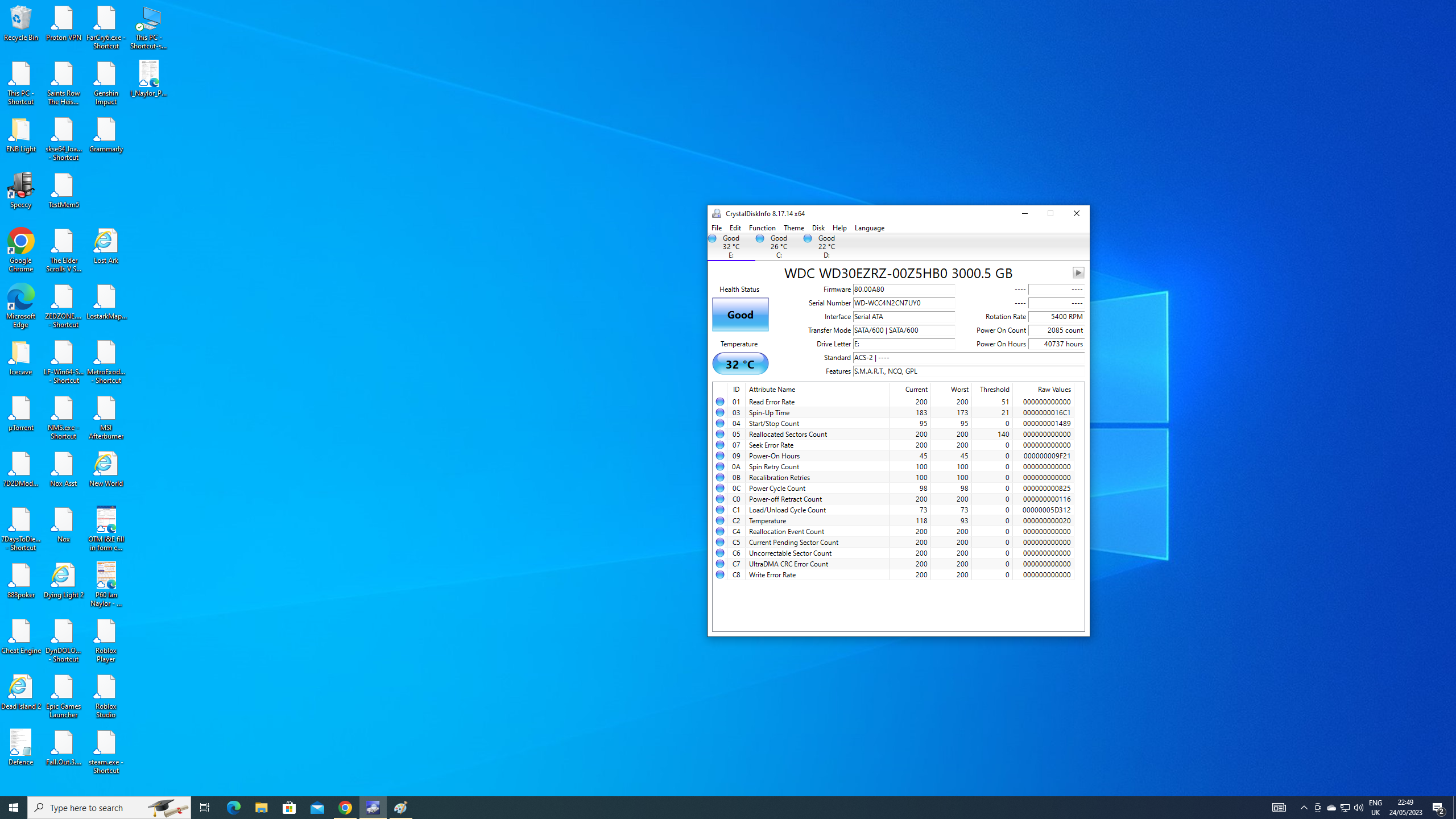Open the Language menu
The width and height of the screenshot is (1456, 819).
coord(870,228)
